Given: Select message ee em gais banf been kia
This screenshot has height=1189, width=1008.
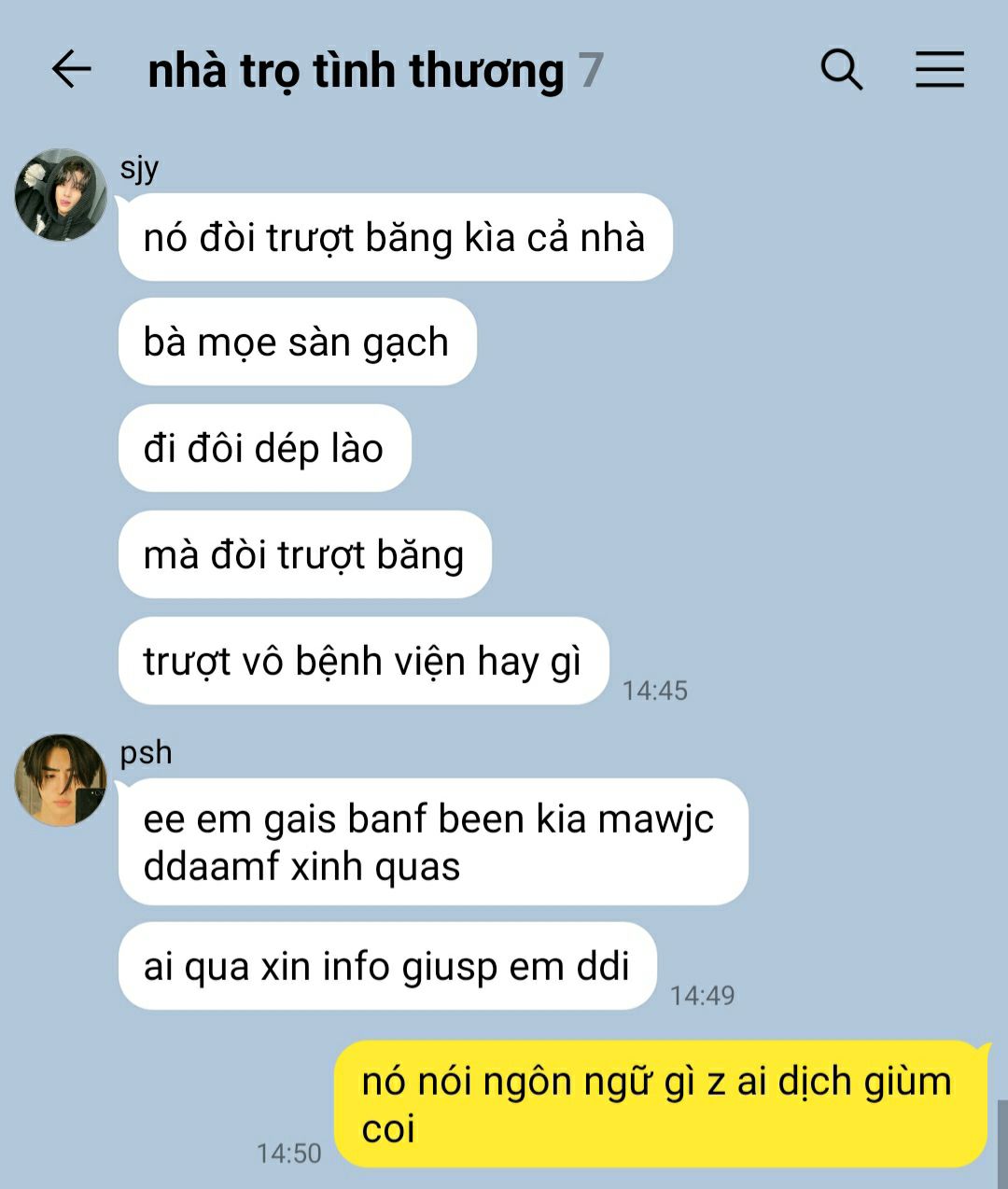Looking at the screenshot, I should (433, 842).
